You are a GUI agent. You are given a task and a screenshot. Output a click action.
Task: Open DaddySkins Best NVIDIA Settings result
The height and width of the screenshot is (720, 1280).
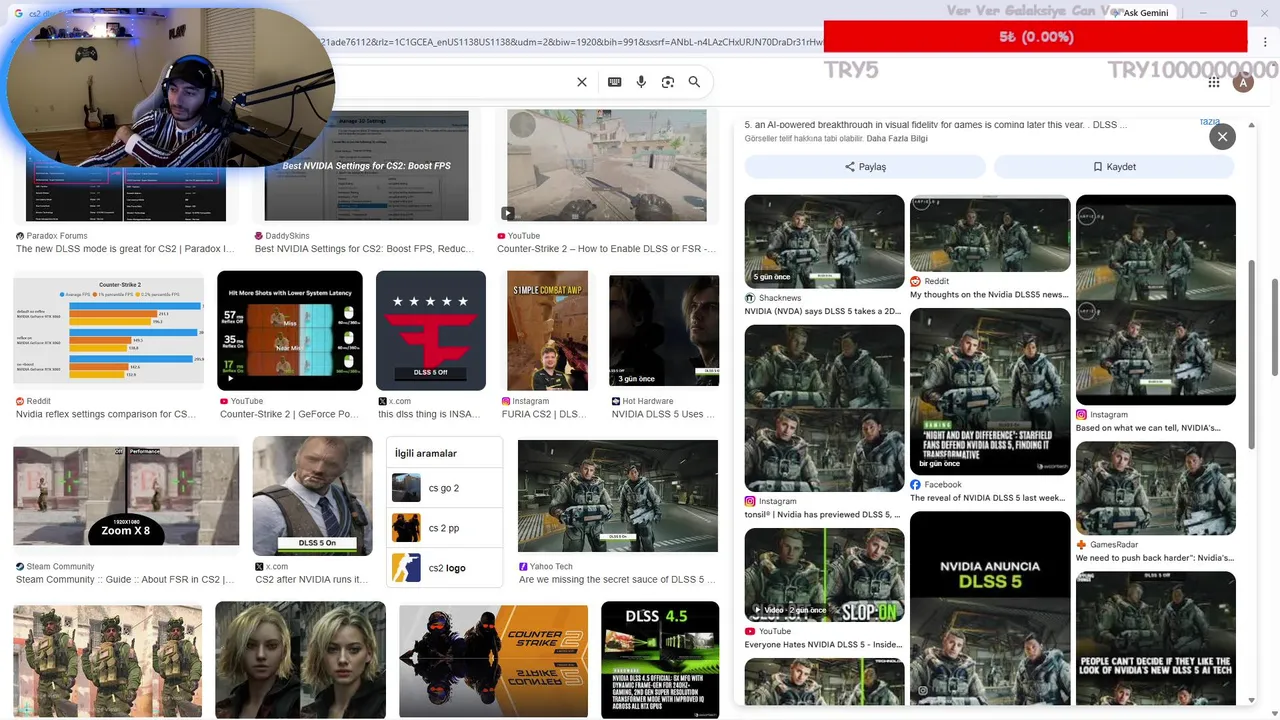[364, 249]
